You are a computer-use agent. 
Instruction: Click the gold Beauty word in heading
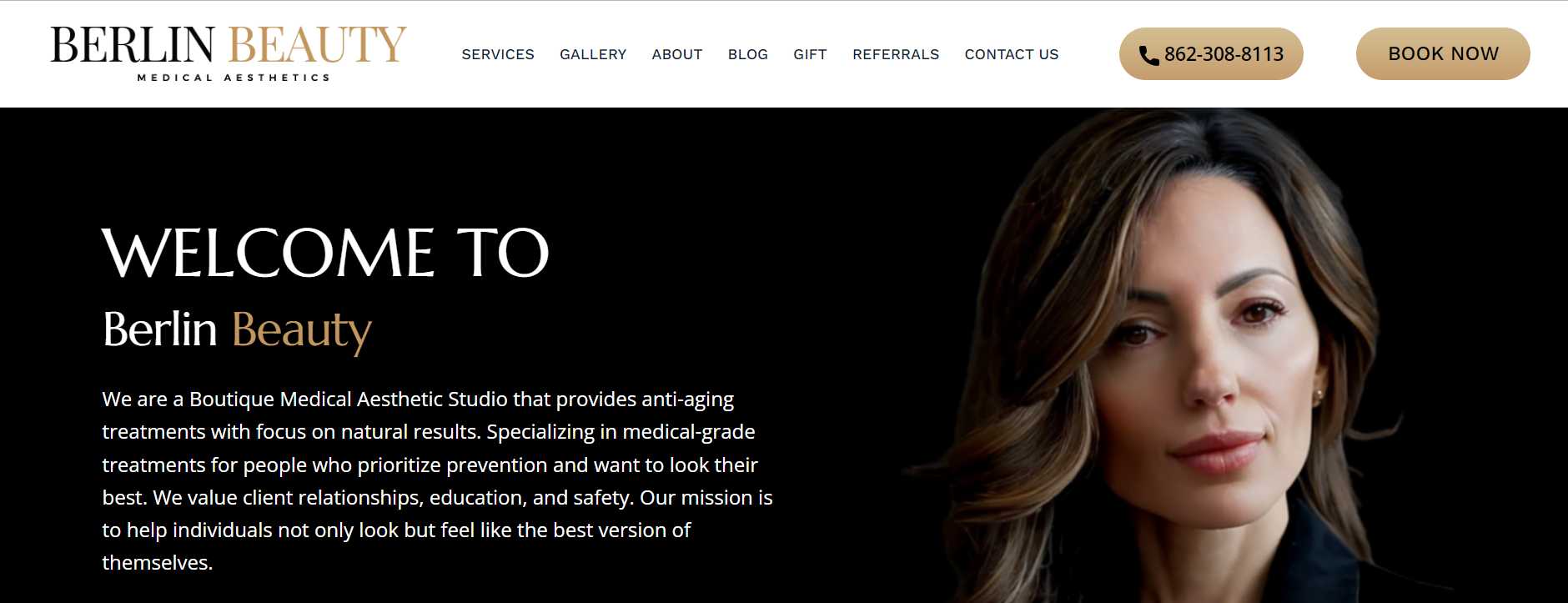(302, 330)
